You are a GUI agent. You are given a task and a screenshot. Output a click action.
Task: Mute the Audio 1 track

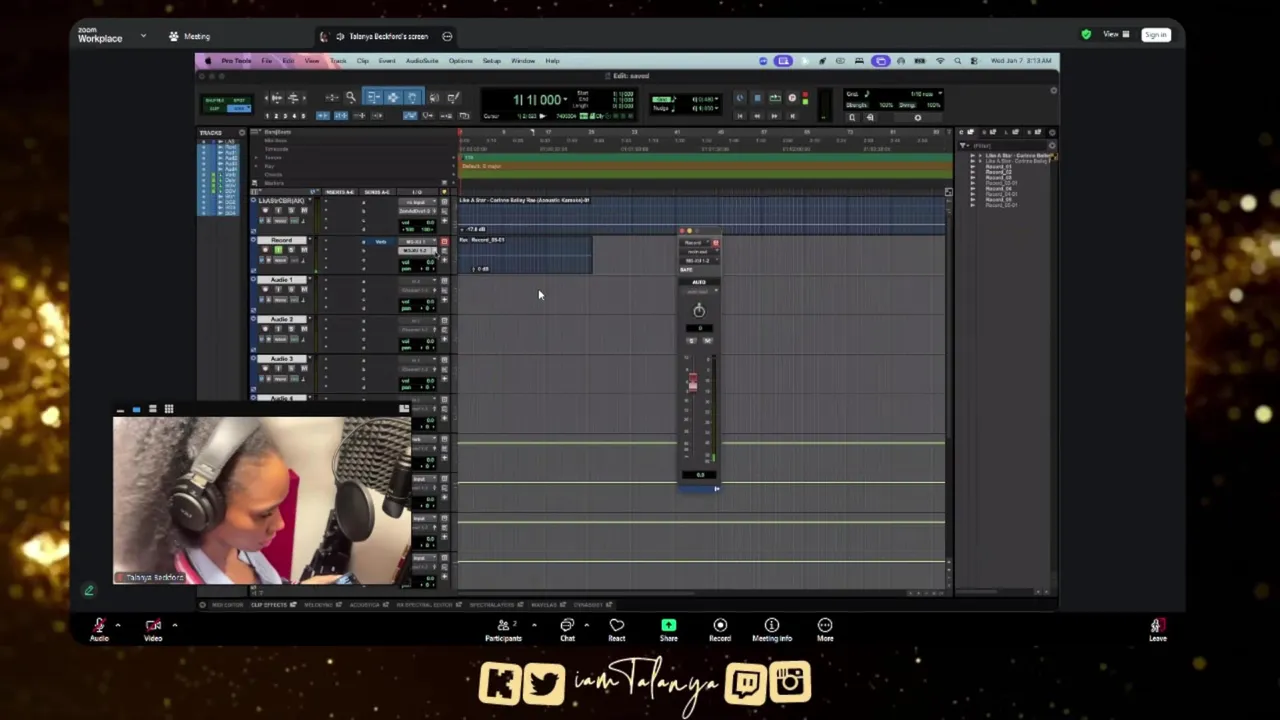(x=304, y=289)
